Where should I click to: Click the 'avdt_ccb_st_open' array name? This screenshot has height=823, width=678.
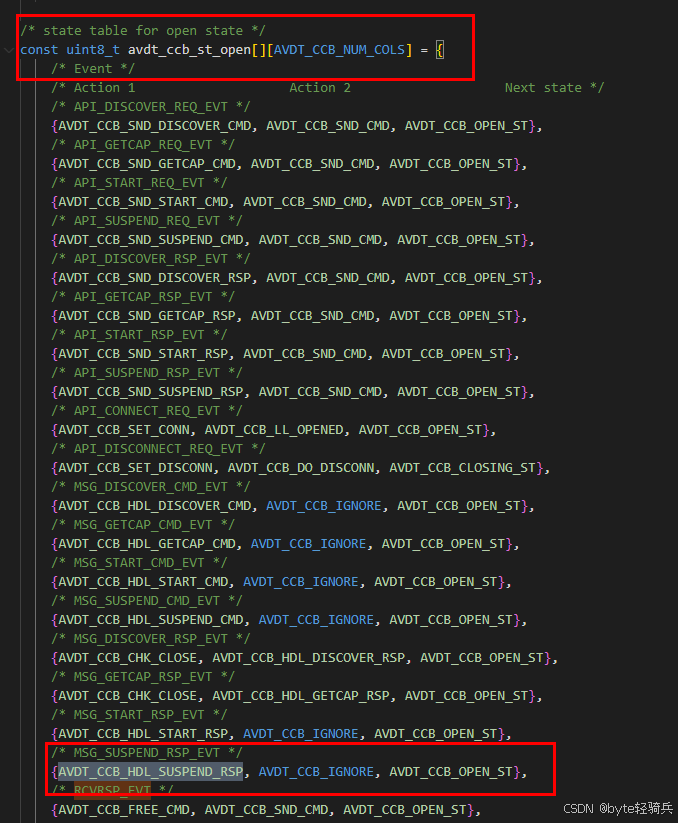tap(189, 50)
